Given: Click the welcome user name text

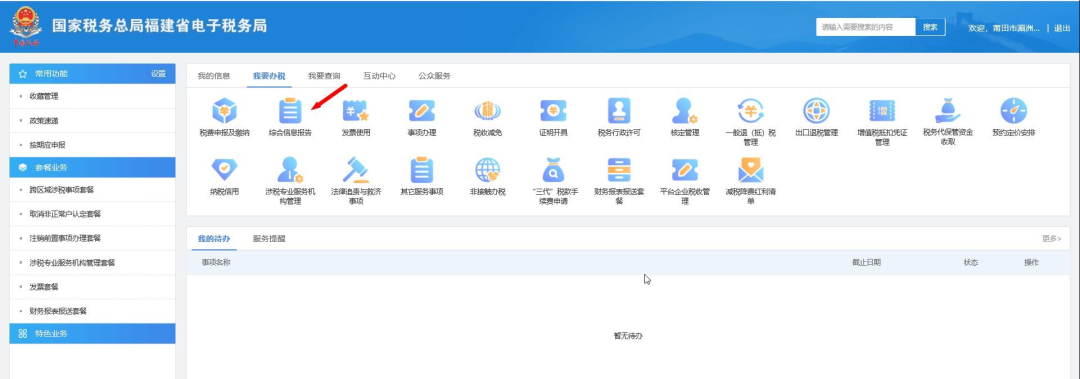Looking at the screenshot, I should (x=1004, y=28).
